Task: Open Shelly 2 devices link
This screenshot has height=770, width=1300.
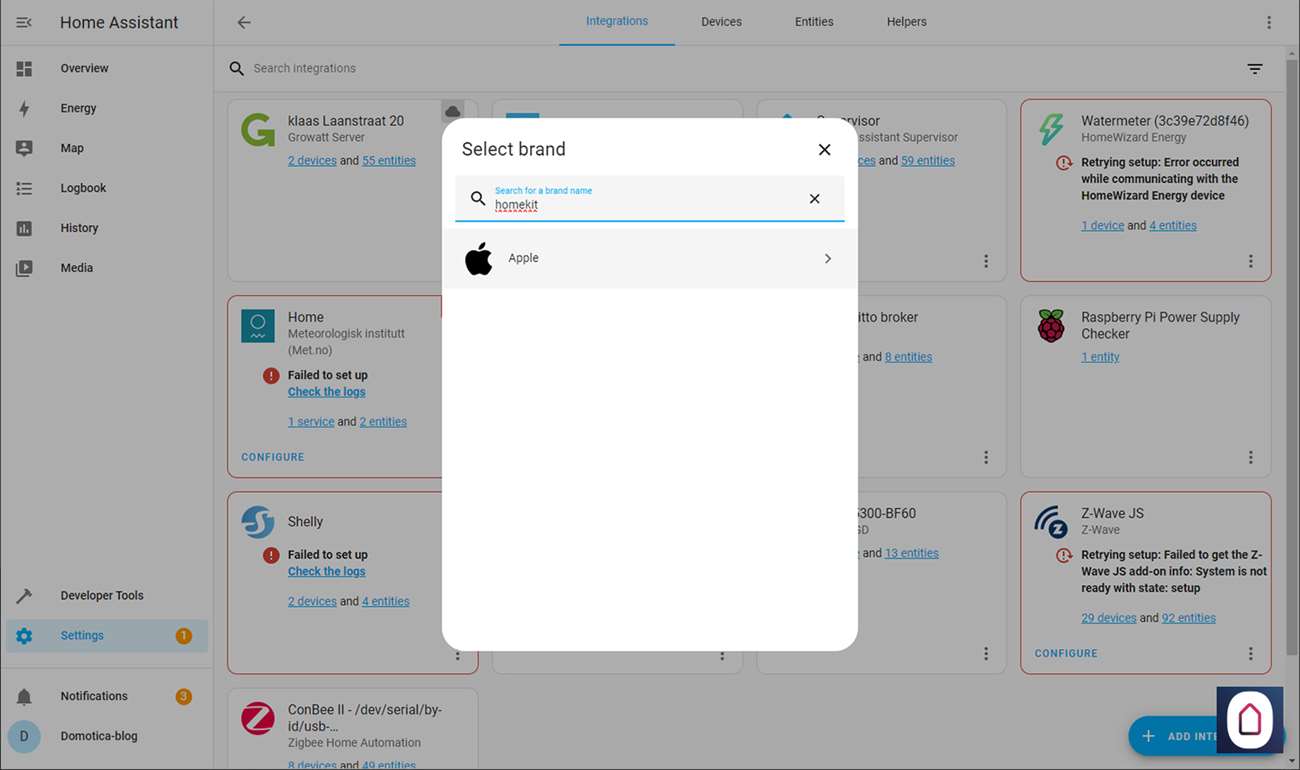Action: click(312, 601)
